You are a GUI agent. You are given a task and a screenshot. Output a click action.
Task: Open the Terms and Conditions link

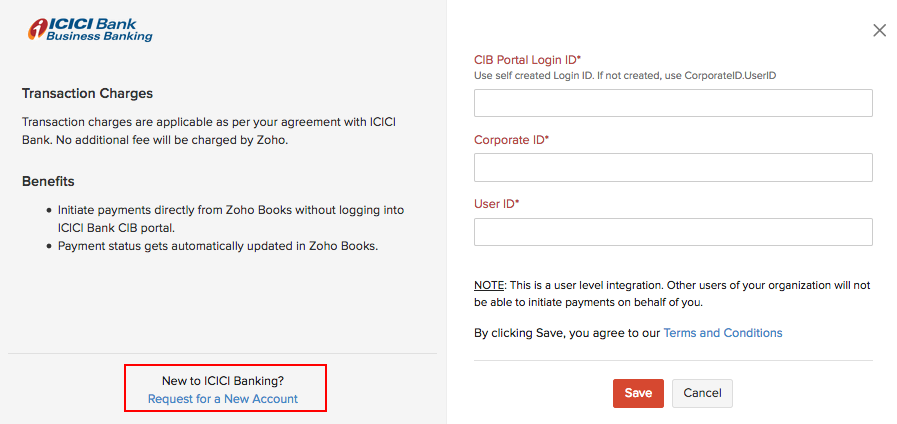point(723,333)
